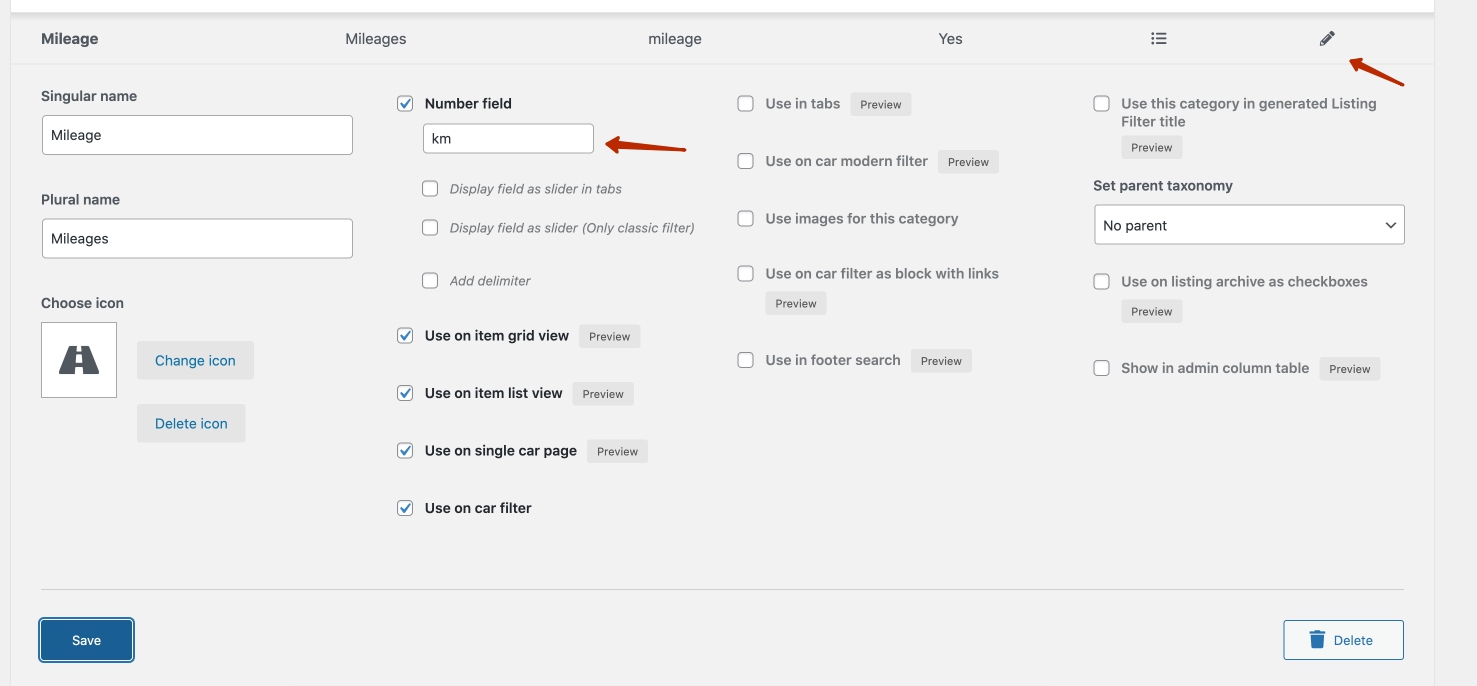
Task: Uncheck the Number field checkbox
Action: point(405,103)
